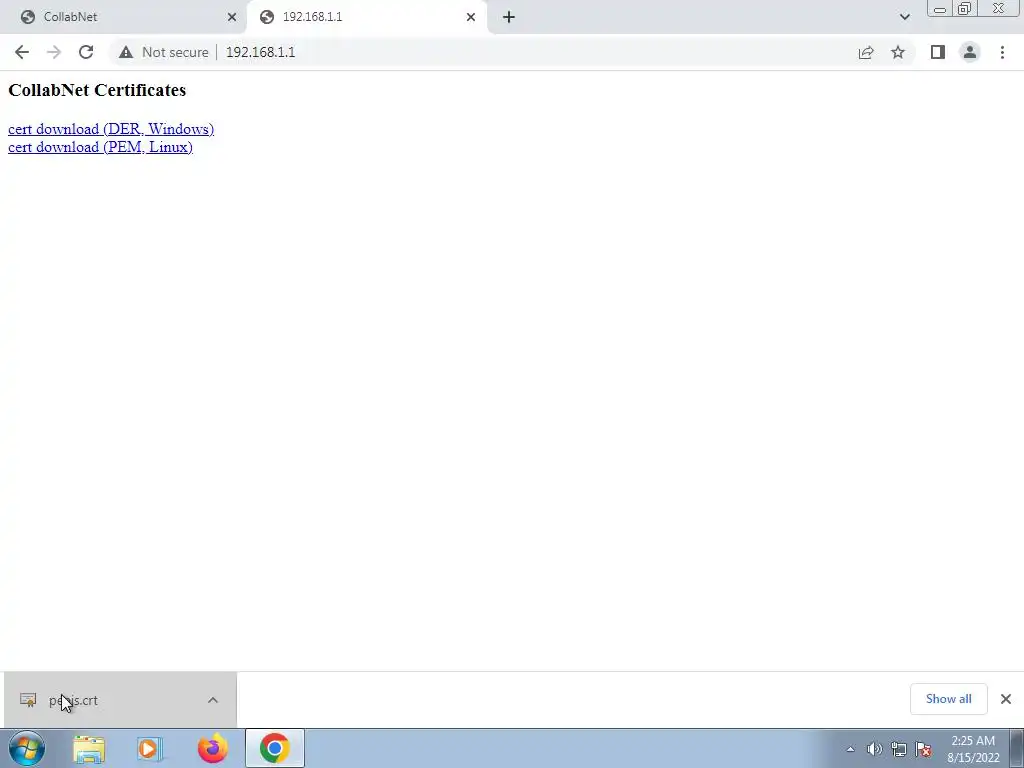This screenshot has width=1024, height=768.
Task: Reload the 192.168.1.1 page
Action: 86,52
